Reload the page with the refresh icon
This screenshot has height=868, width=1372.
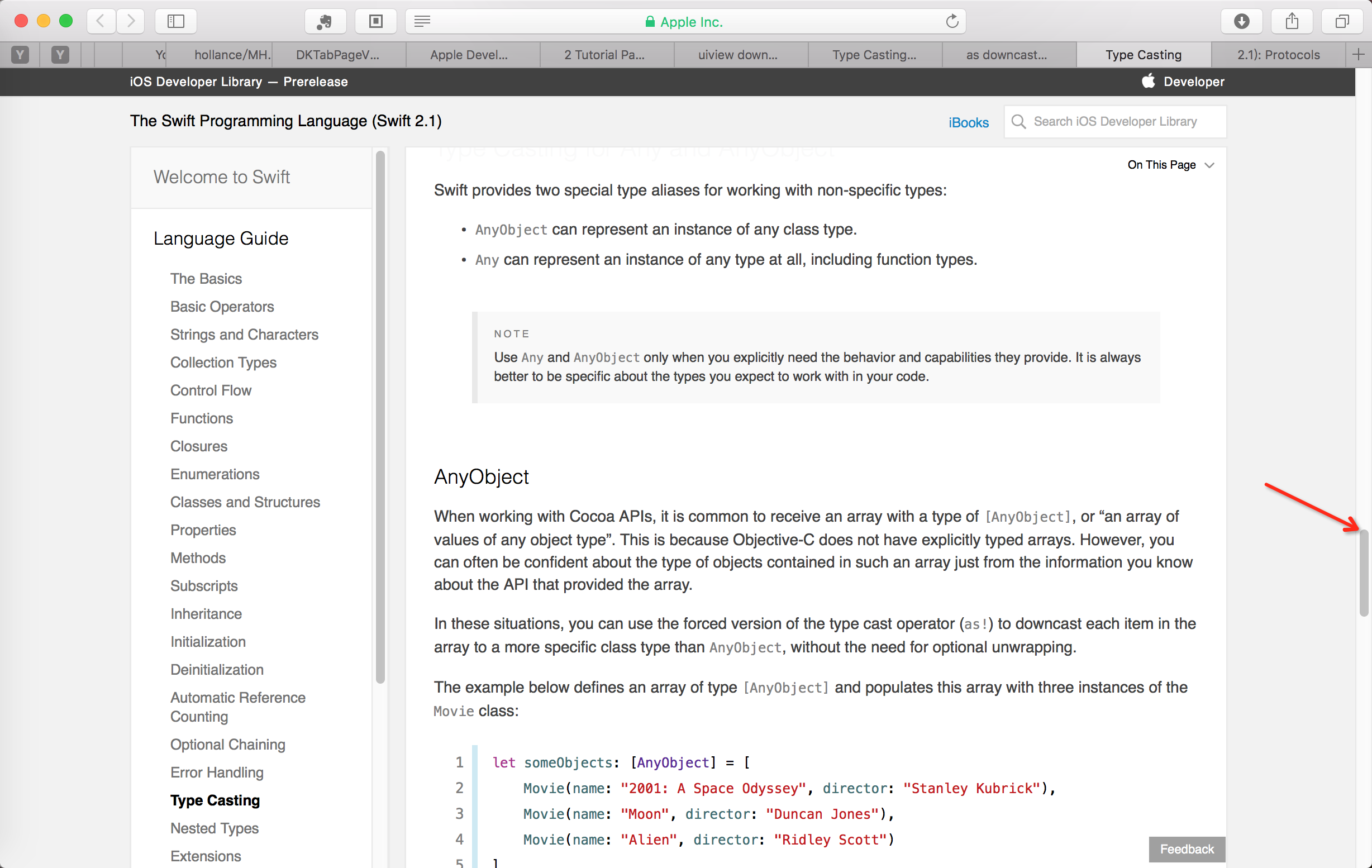(952, 21)
